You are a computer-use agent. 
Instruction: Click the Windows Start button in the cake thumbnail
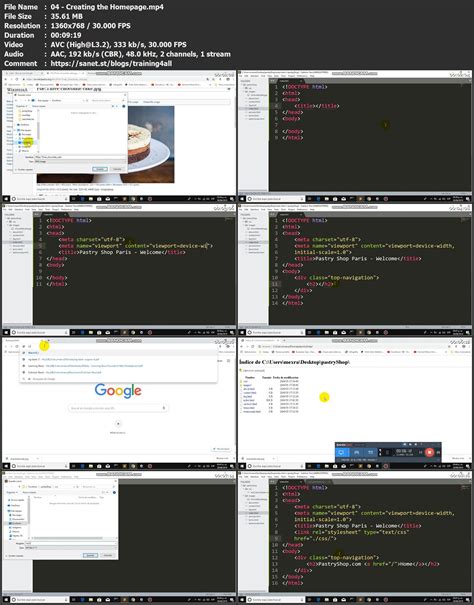pos(6,199)
